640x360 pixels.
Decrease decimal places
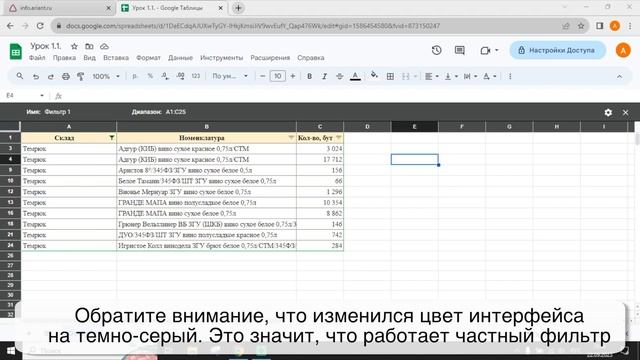tap(165, 76)
